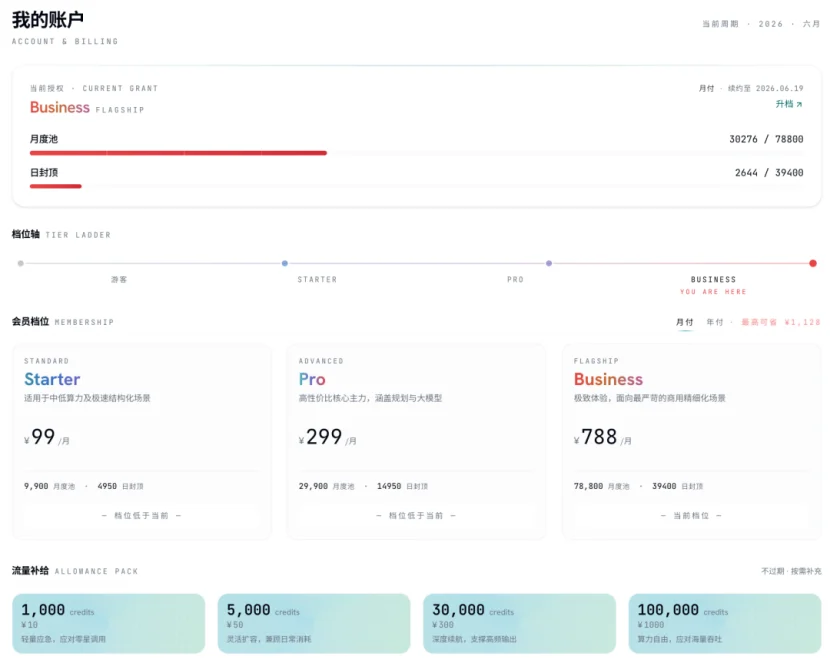The height and width of the screenshot is (670, 830).
Task: Click 档位低于当前 label under Starter card
Action: pyautogui.click(x=141, y=515)
